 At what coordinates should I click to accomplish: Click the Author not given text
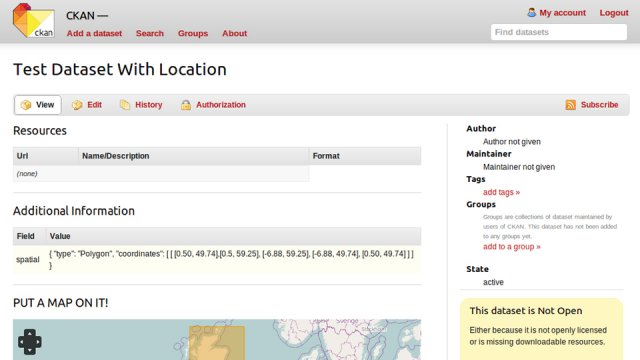click(512, 142)
